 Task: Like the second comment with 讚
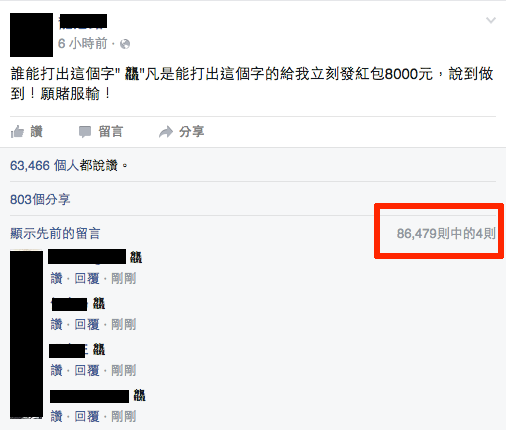(57, 324)
